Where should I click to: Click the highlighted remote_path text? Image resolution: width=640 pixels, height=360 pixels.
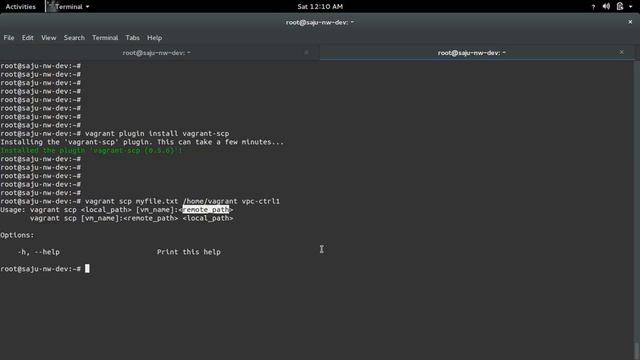click(206, 210)
